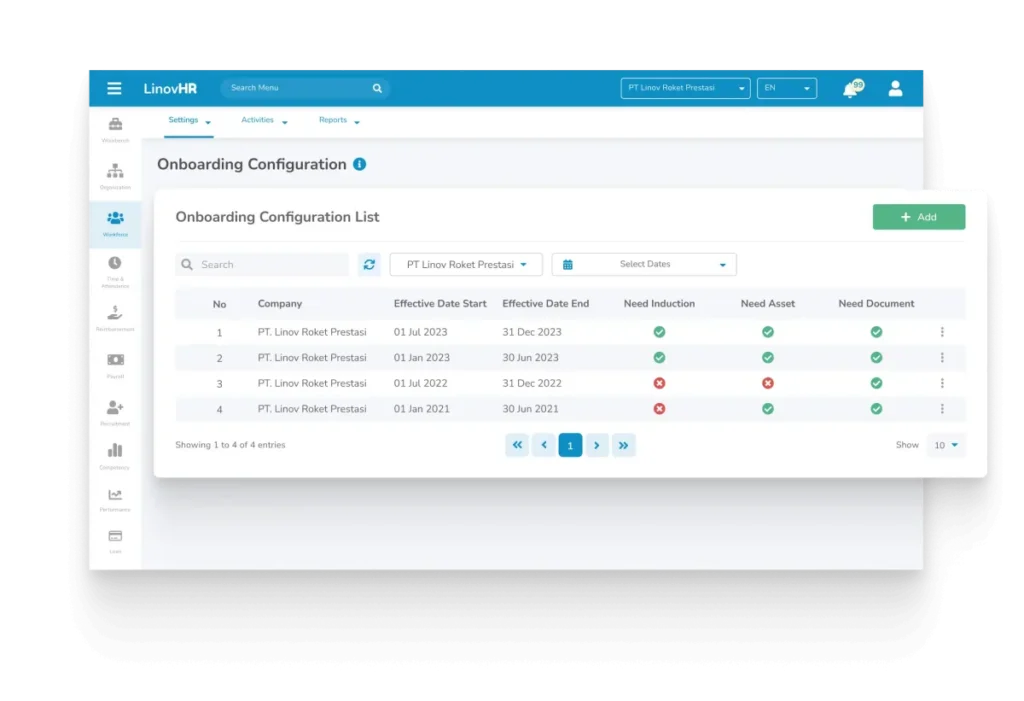Open the PT Linov Roket Prestasi filter dropdown
The image size is (1024, 701).
[x=466, y=265]
